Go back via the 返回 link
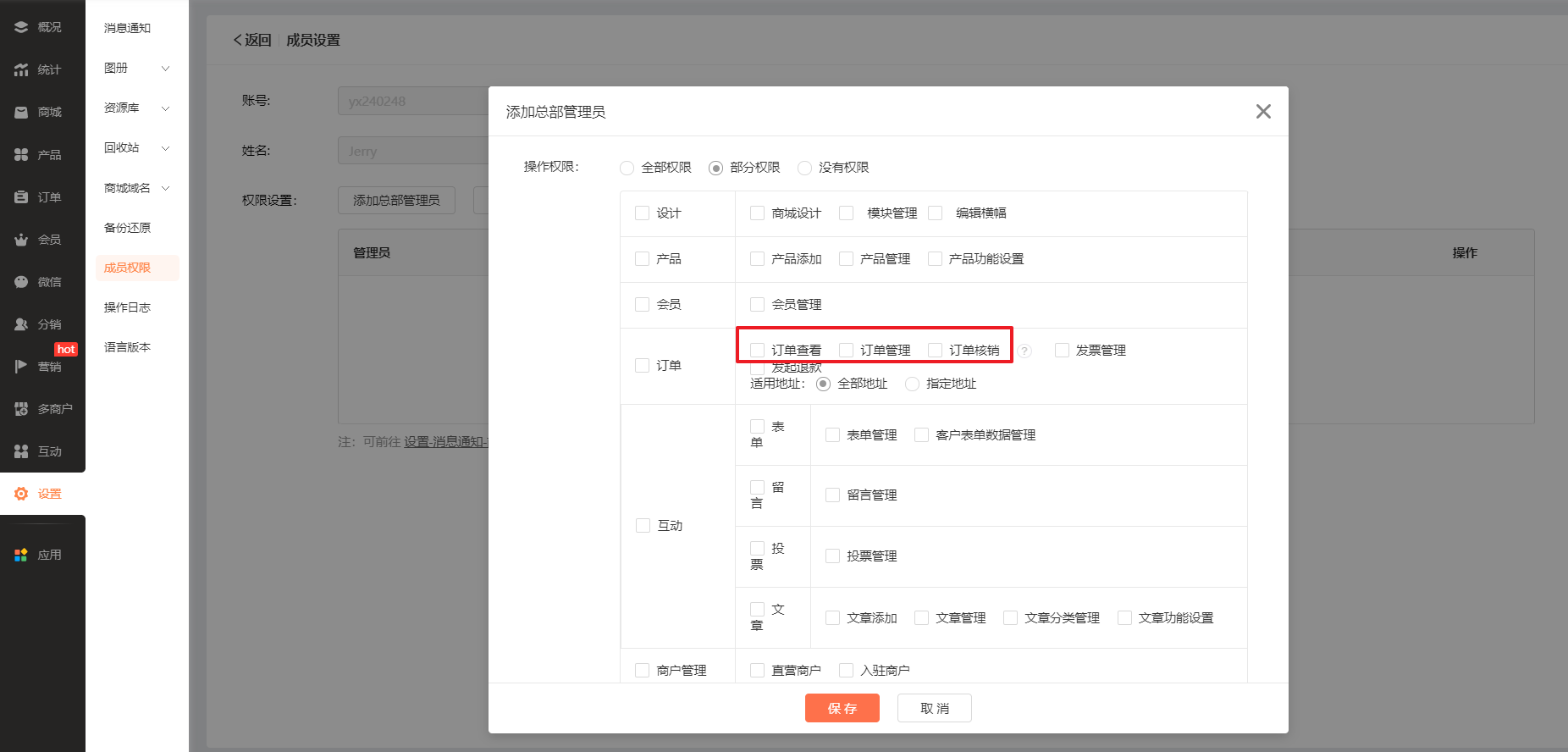 click(x=252, y=40)
